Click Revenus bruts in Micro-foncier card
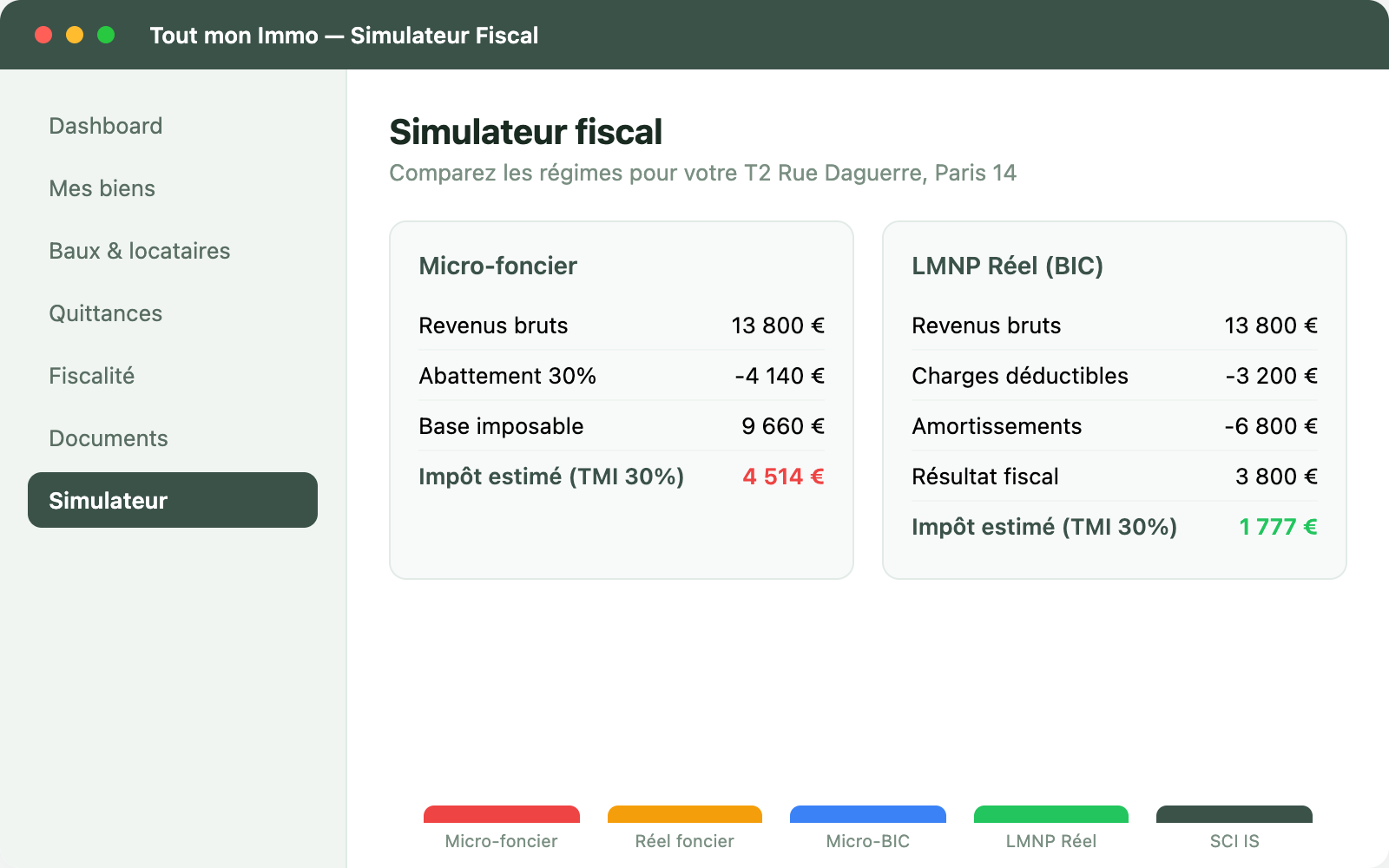The height and width of the screenshot is (868, 1389). point(493,325)
